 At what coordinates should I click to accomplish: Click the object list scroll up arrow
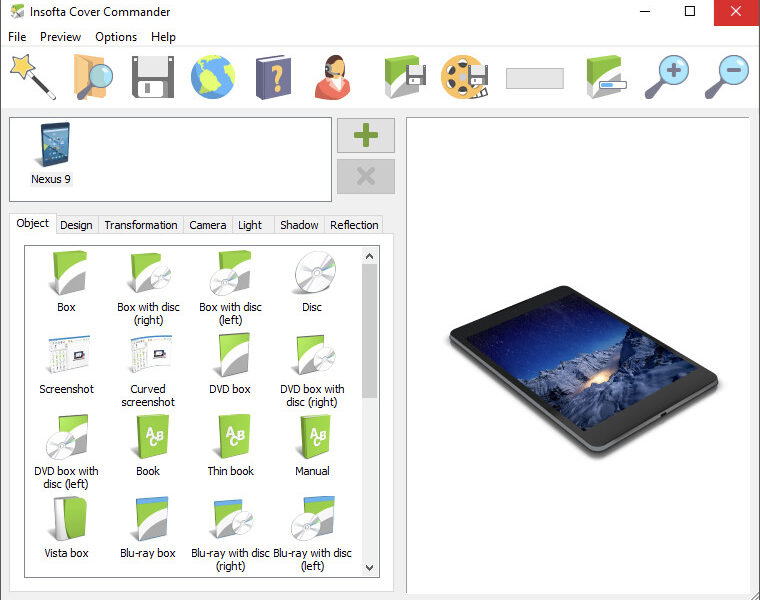coord(369,256)
